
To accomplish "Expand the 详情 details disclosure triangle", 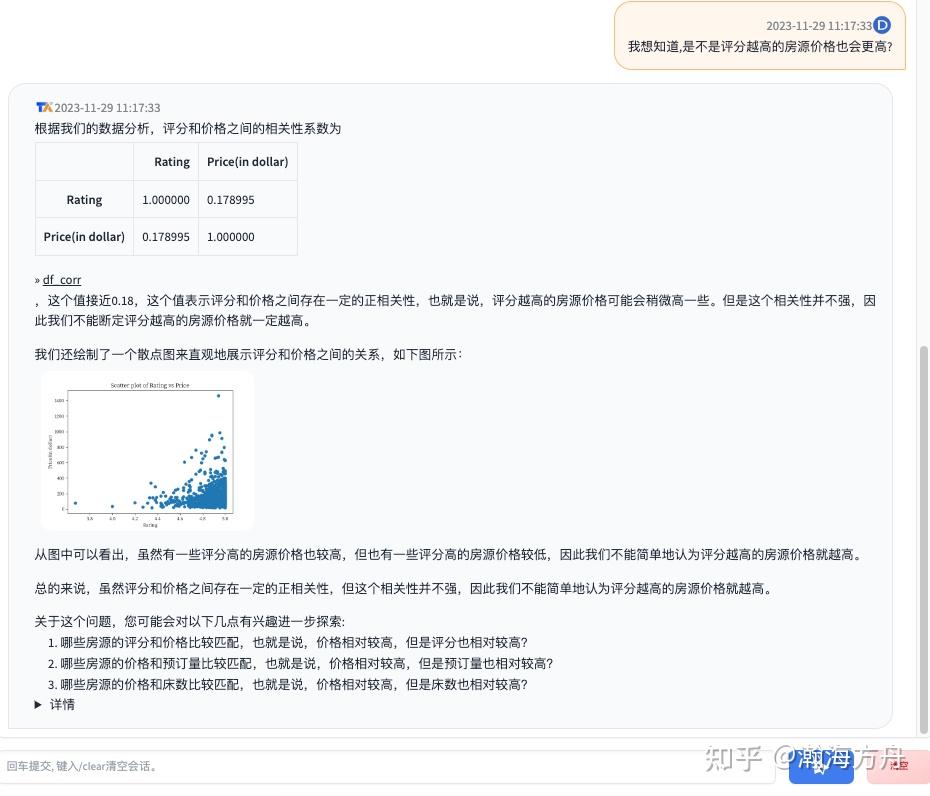I will [50, 704].
